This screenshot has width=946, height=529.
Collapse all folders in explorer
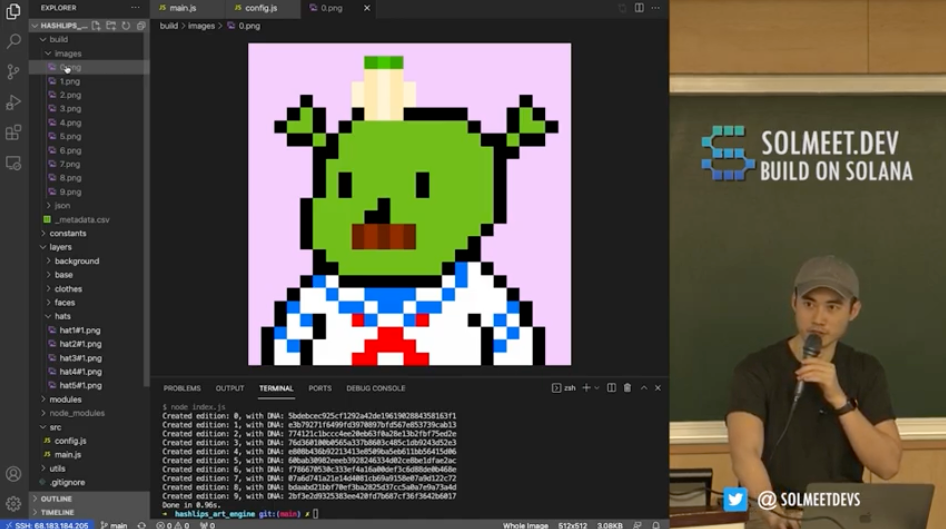point(141,25)
